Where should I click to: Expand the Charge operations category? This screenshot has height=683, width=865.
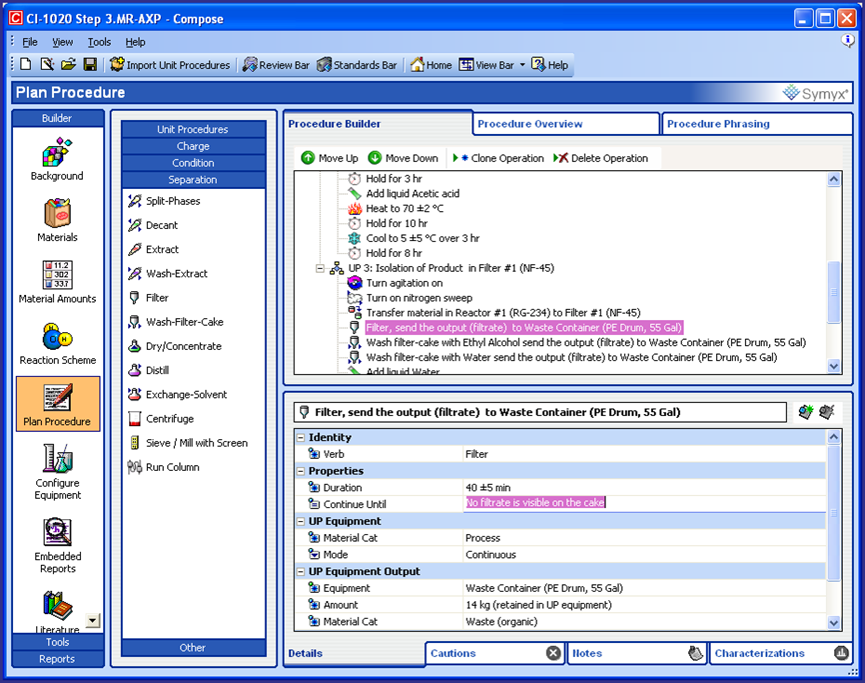[x=193, y=146]
